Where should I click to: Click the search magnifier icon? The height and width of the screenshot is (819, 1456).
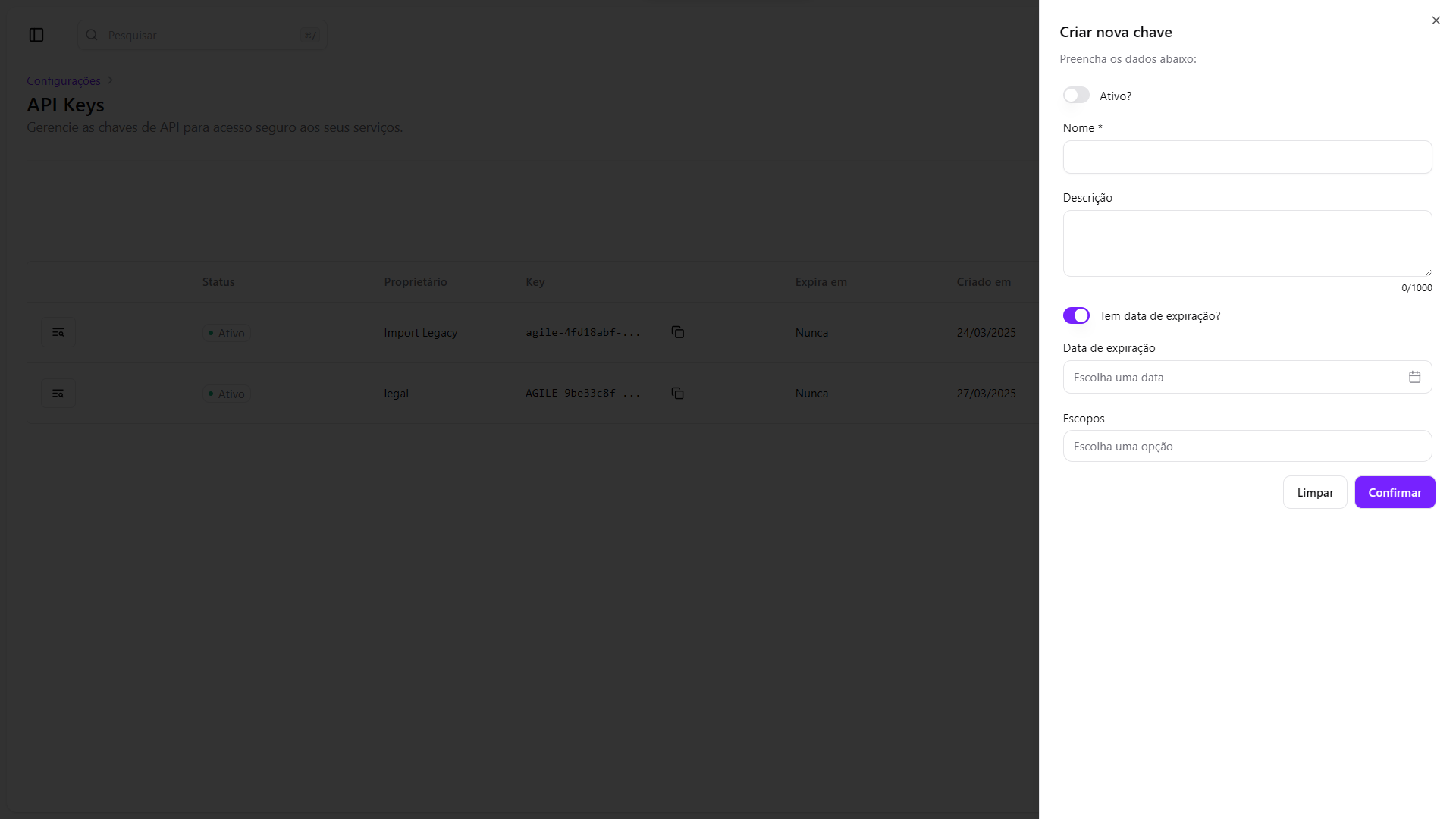(92, 35)
